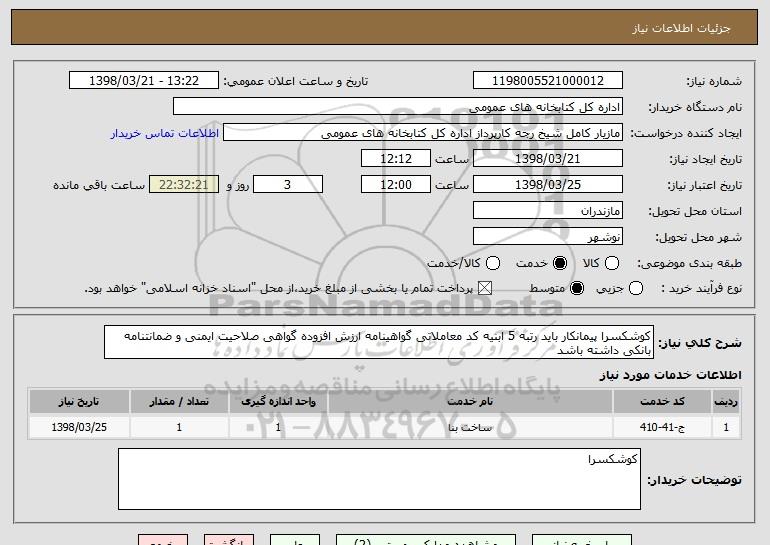Image resolution: width=770 pixels, height=545 pixels.
Task: Click requester field starting with مازیار کامل
Action: [x=423, y=133]
